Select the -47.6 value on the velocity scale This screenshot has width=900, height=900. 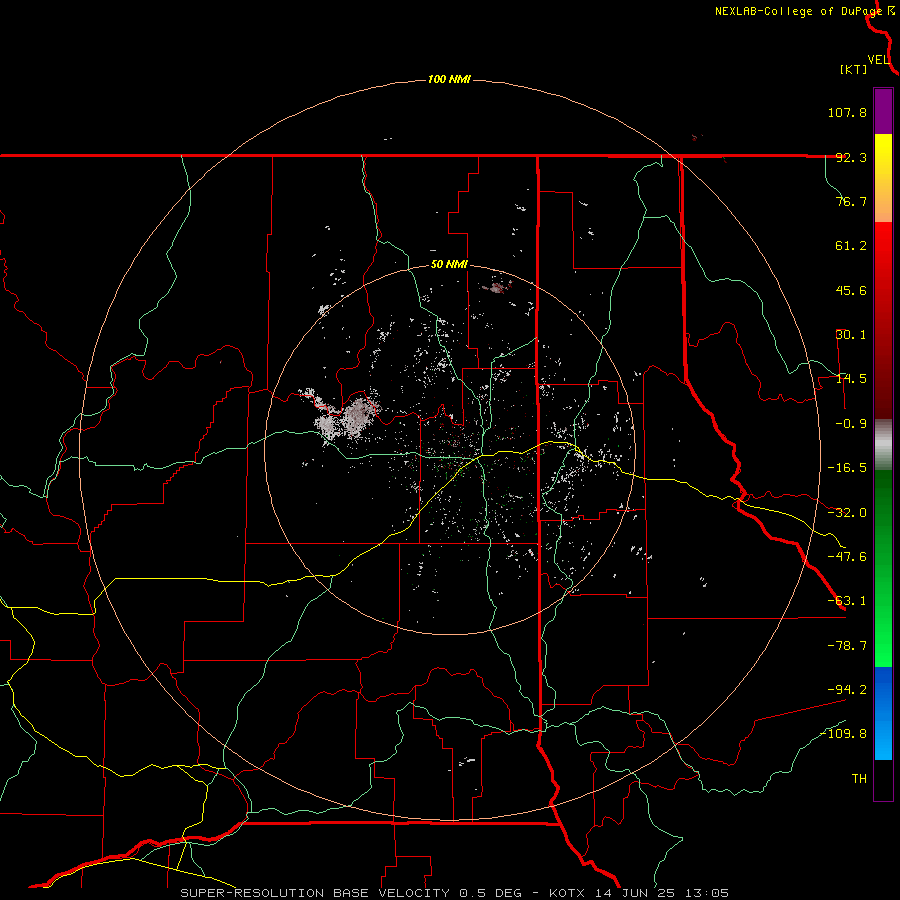pyautogui.click(x=847, y=557)
